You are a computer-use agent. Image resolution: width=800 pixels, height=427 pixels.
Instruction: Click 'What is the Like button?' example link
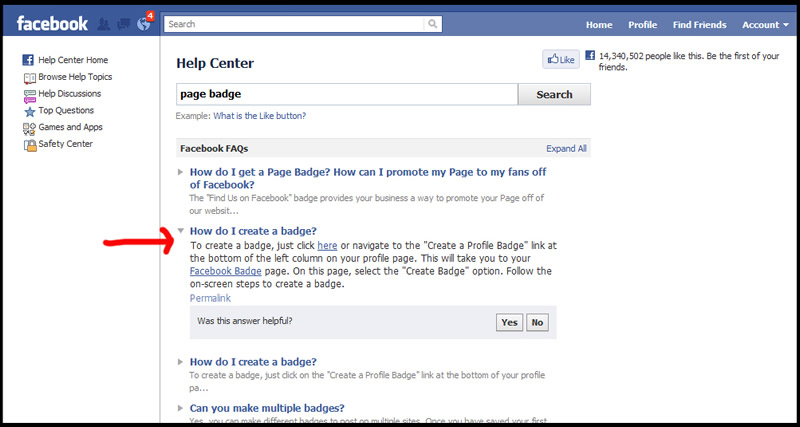pyautogui.click(x=260, y=116)
